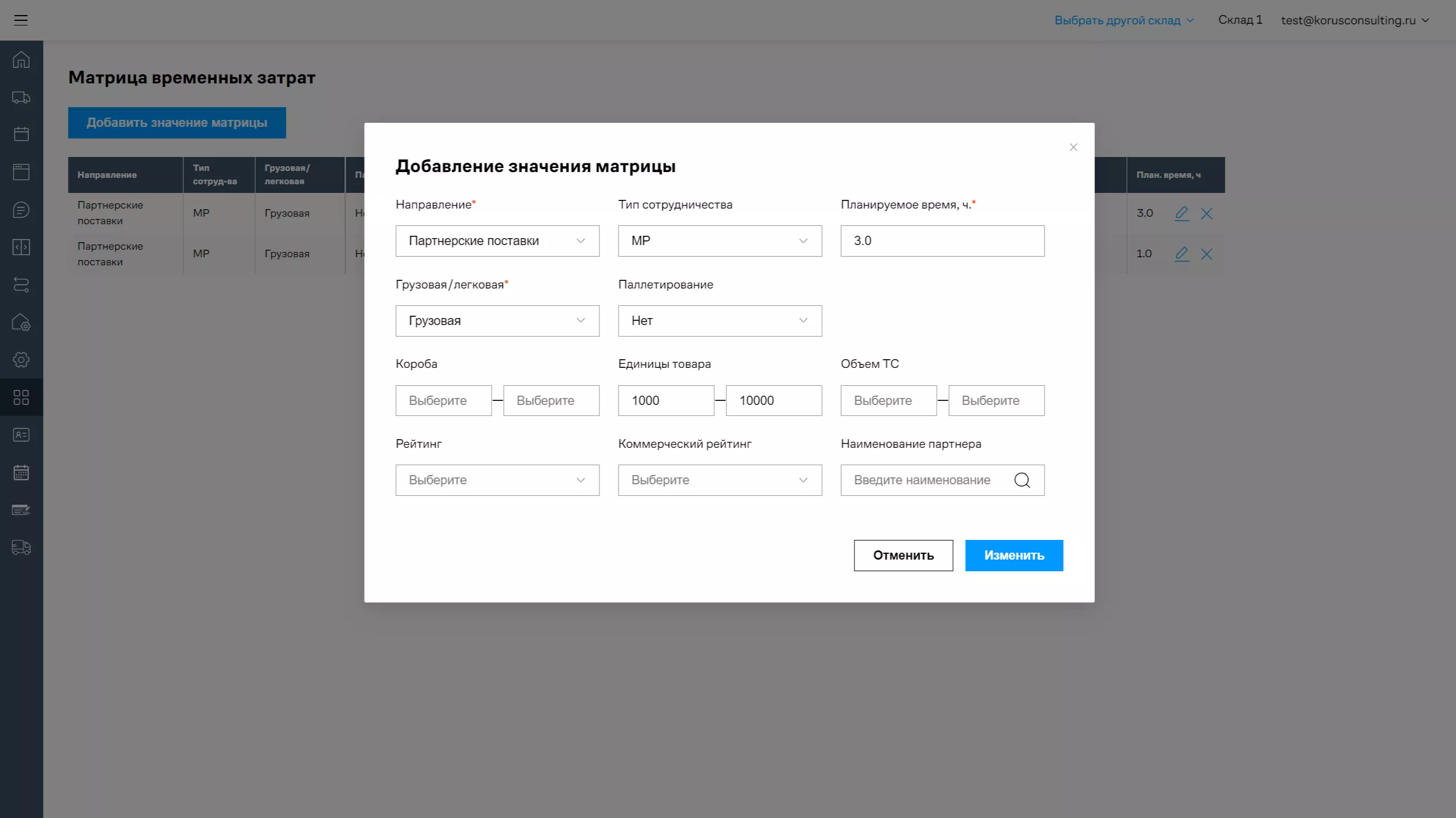Click the chat bubble sidebar icon

tap(21, 210)
